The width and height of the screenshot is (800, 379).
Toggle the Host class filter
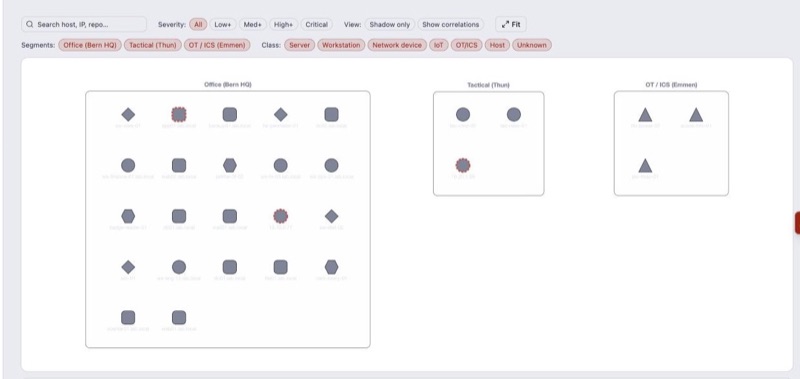(x=497, y=45)
